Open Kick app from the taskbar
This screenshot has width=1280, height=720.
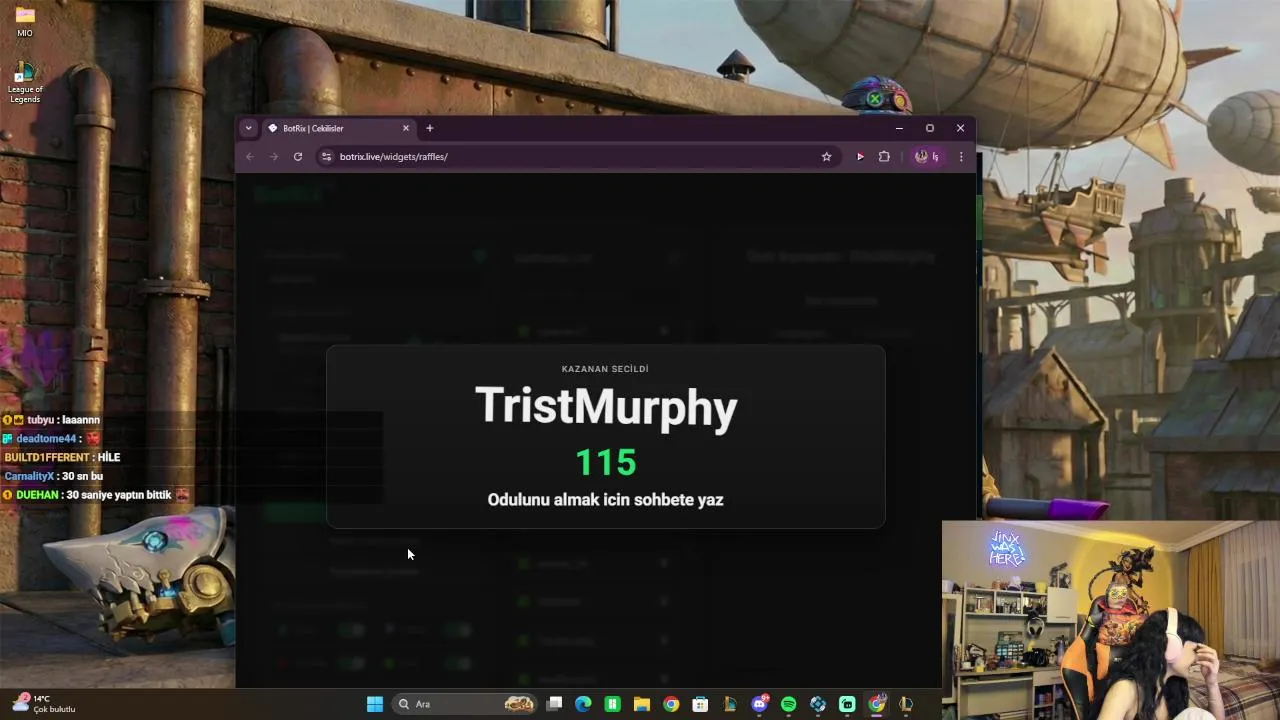(x=847, y=704)
